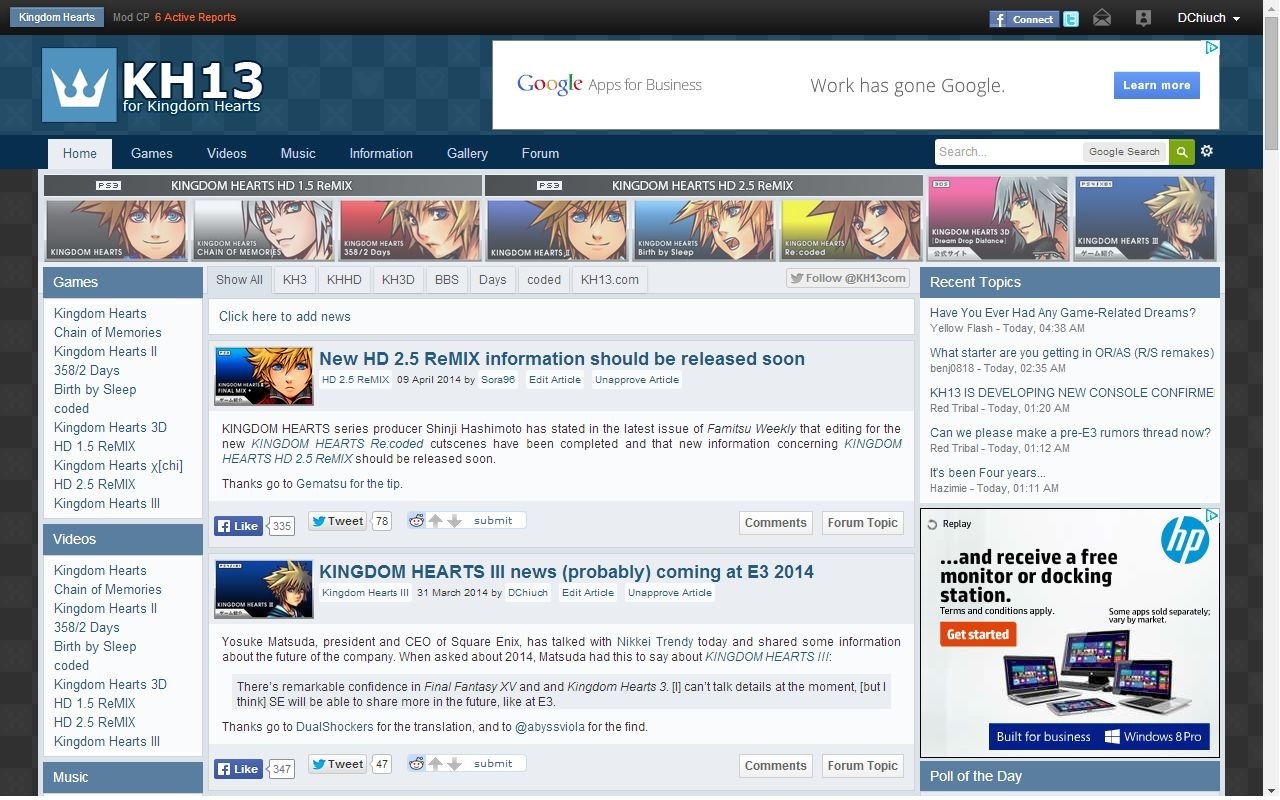Image resolution: width=1280 pixels, height=800 pixels.
Task: Open 'It's been Four years...' recent topic
Action: point(988,473)
